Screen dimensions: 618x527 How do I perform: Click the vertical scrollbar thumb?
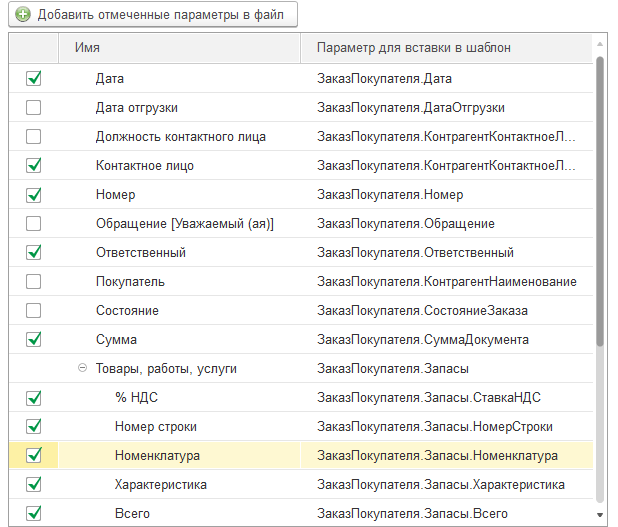click(x=600, y=200)
